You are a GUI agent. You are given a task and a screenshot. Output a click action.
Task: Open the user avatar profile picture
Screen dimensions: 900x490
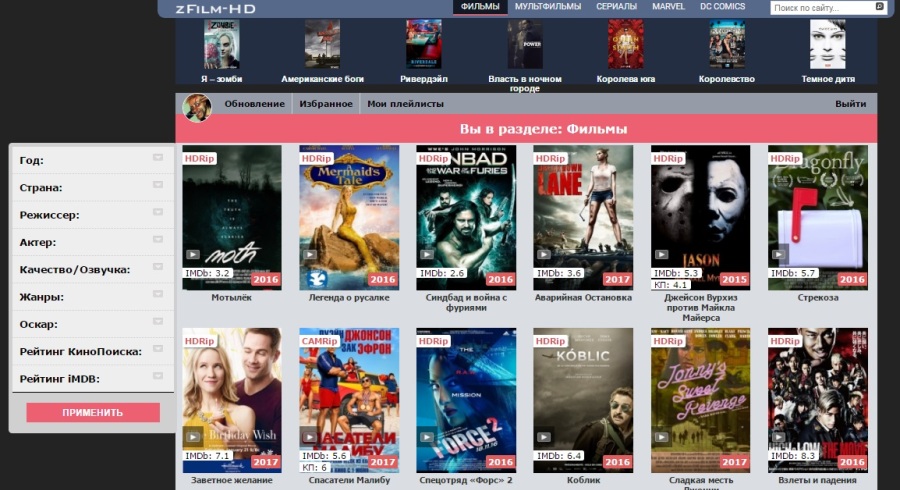(x=197, y=107)
